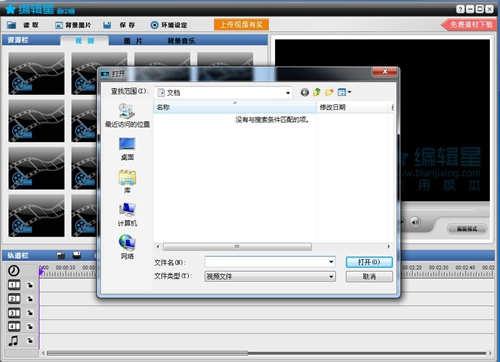Click the file list's left scroll arrow
Viewport: 500px width, 362px height.
click(x=158, y=247)
